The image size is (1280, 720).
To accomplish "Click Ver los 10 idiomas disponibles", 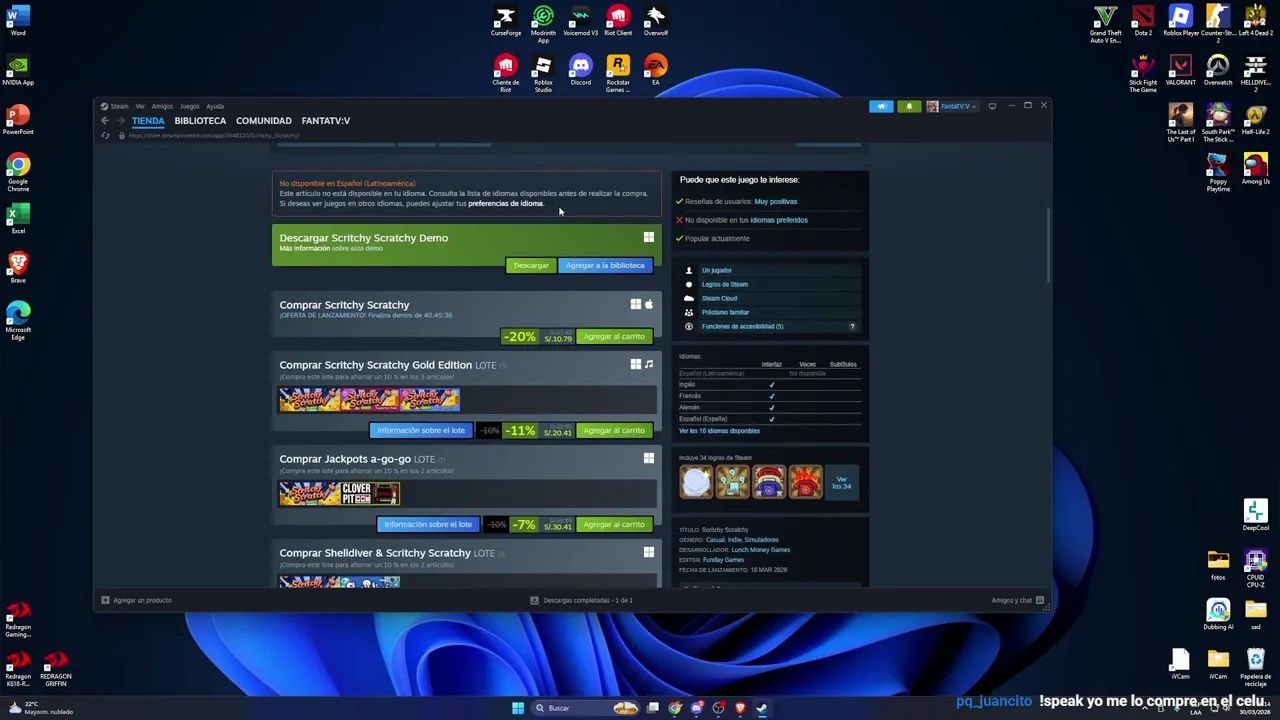I will (x=719, y=431).
